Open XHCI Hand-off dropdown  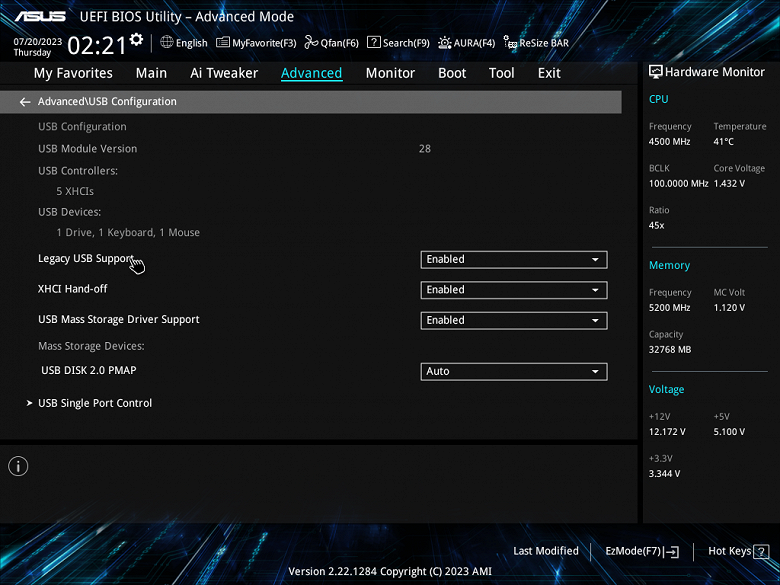click(514, 290)
